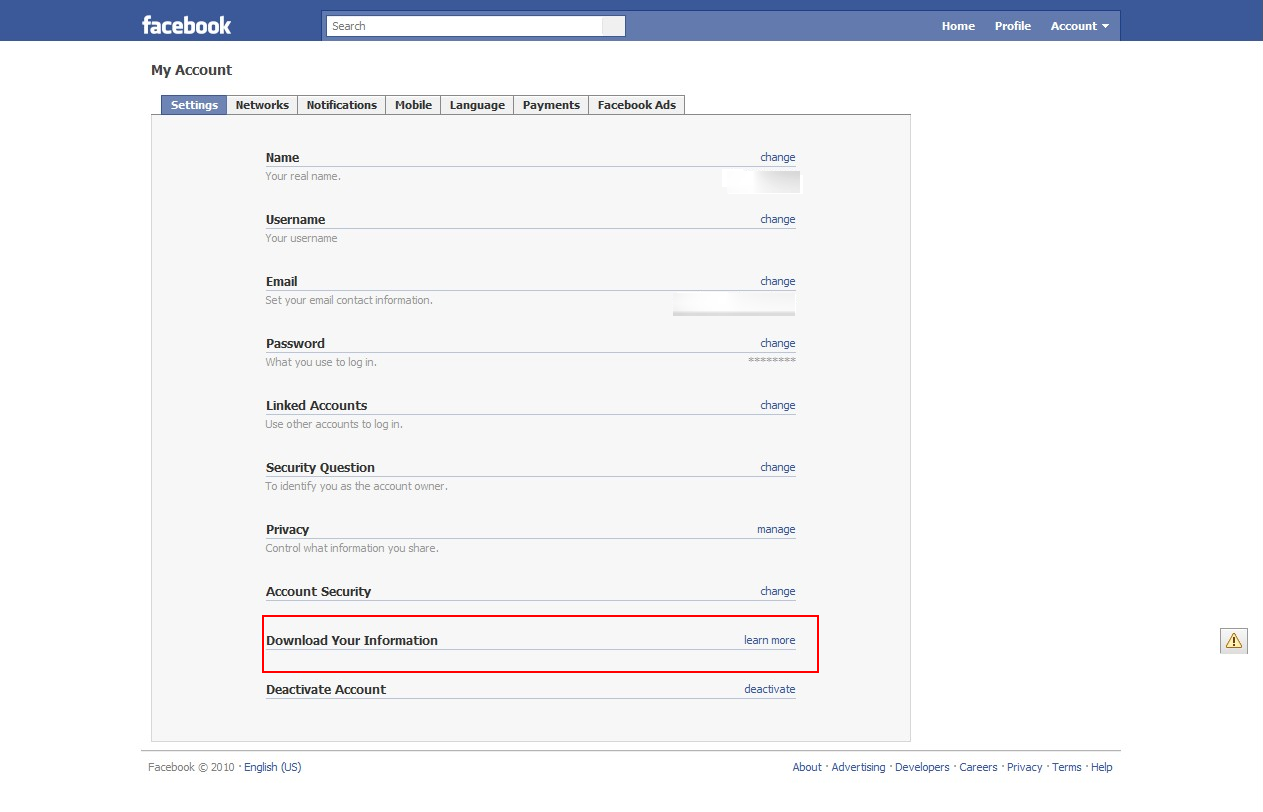The height and width of the screenshot is (812, 1263).
Task: Open the Notifications tab
Action: [x=341, y=105]
